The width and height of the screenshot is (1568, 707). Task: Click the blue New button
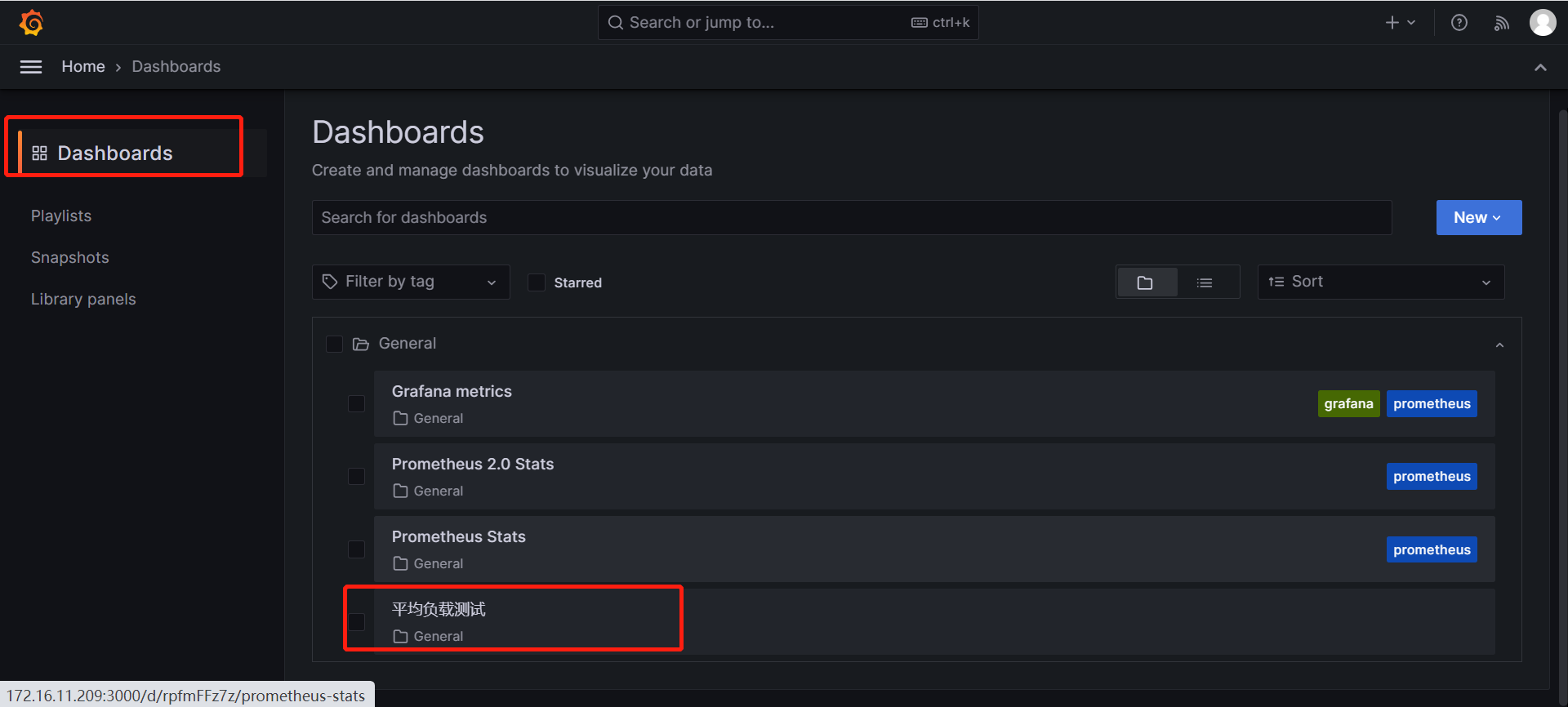[x=1478, y=218]
